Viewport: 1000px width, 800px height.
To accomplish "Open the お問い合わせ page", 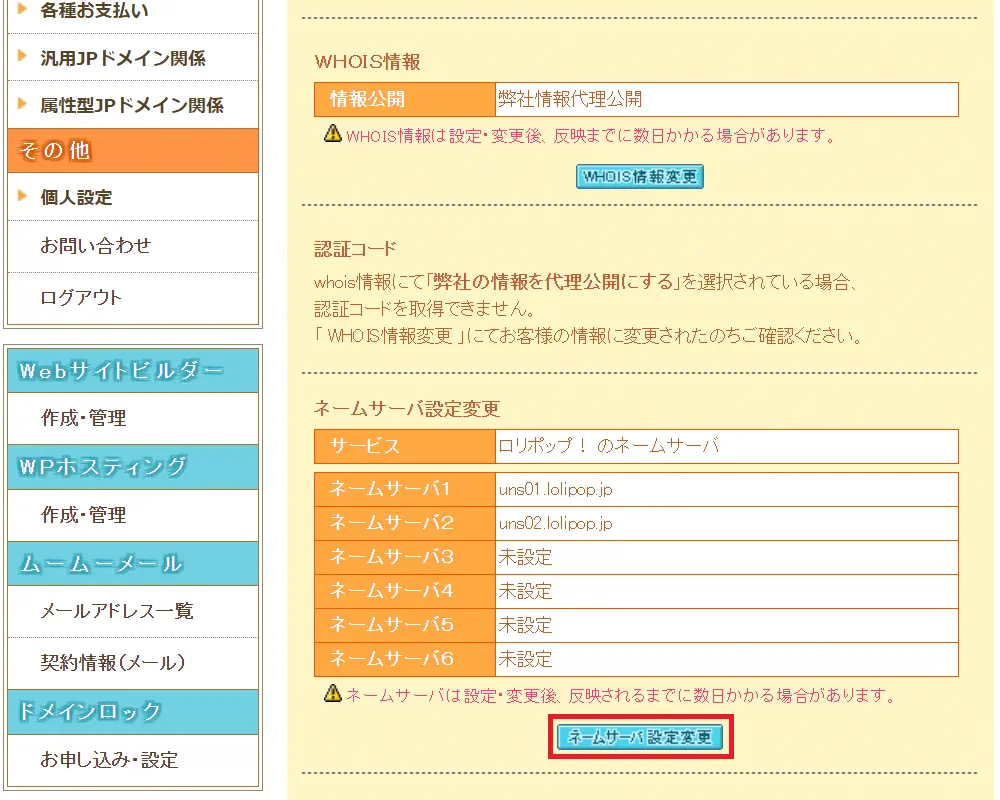I will click(x=95, y=245).
